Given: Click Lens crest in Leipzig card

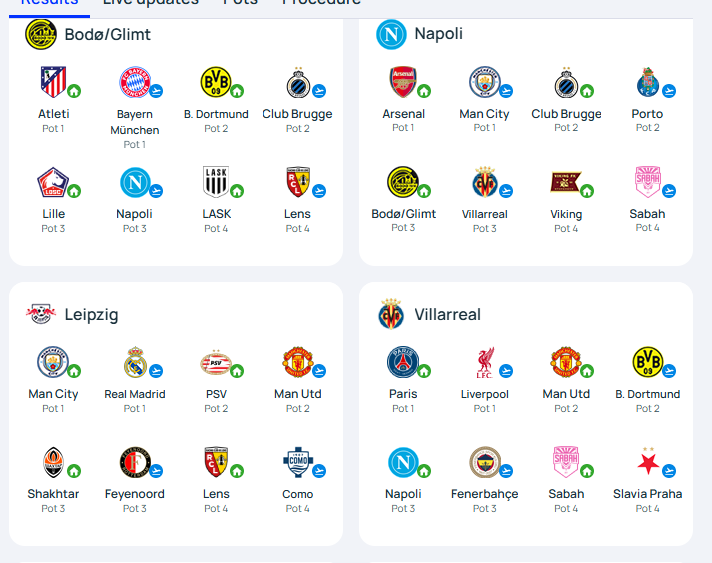Looking at the screenshot, I should pos(216,462).
